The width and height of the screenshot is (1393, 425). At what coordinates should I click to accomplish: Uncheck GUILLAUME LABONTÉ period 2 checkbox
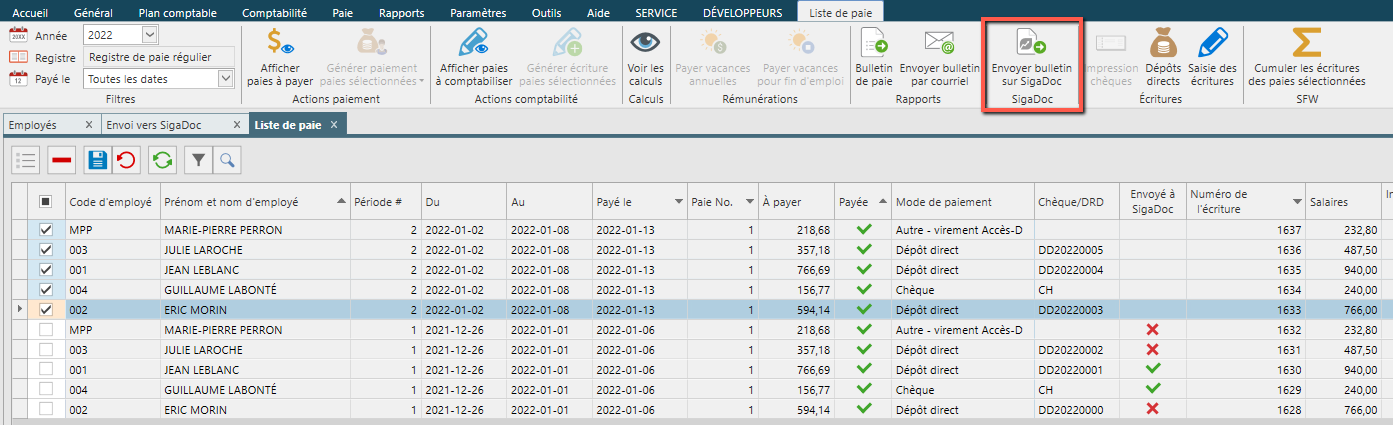tap(46, 289)
